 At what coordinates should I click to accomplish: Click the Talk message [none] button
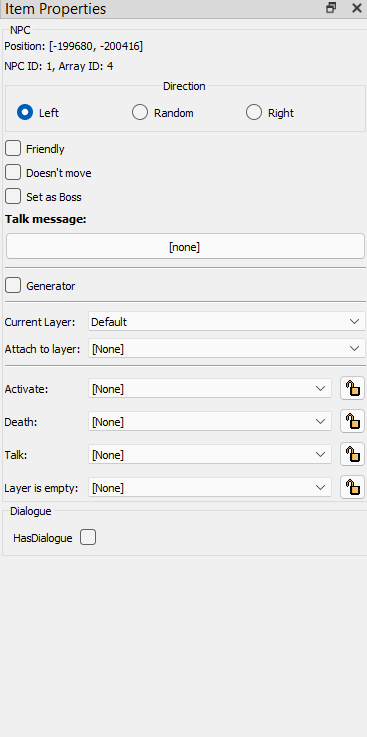(185, 246)
